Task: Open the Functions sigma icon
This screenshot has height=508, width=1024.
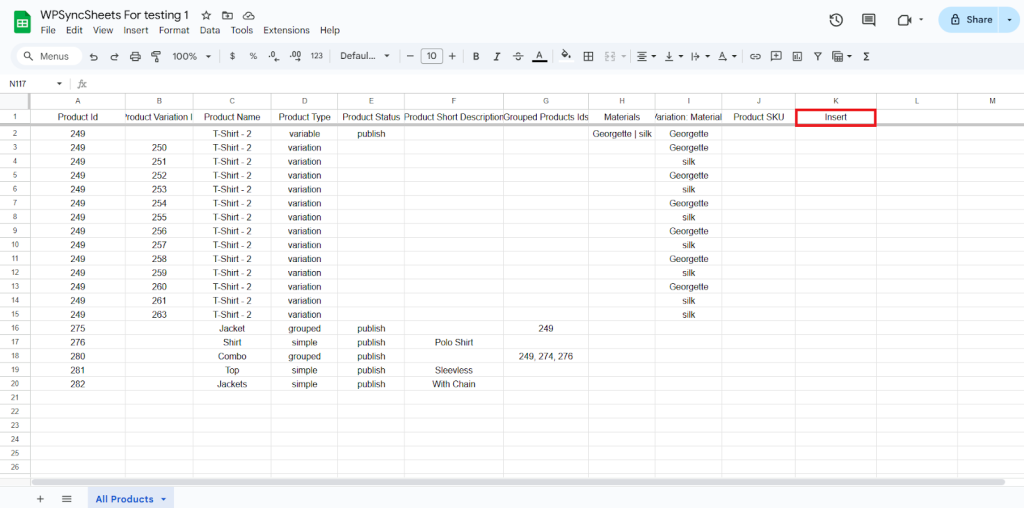Action: 867,57
